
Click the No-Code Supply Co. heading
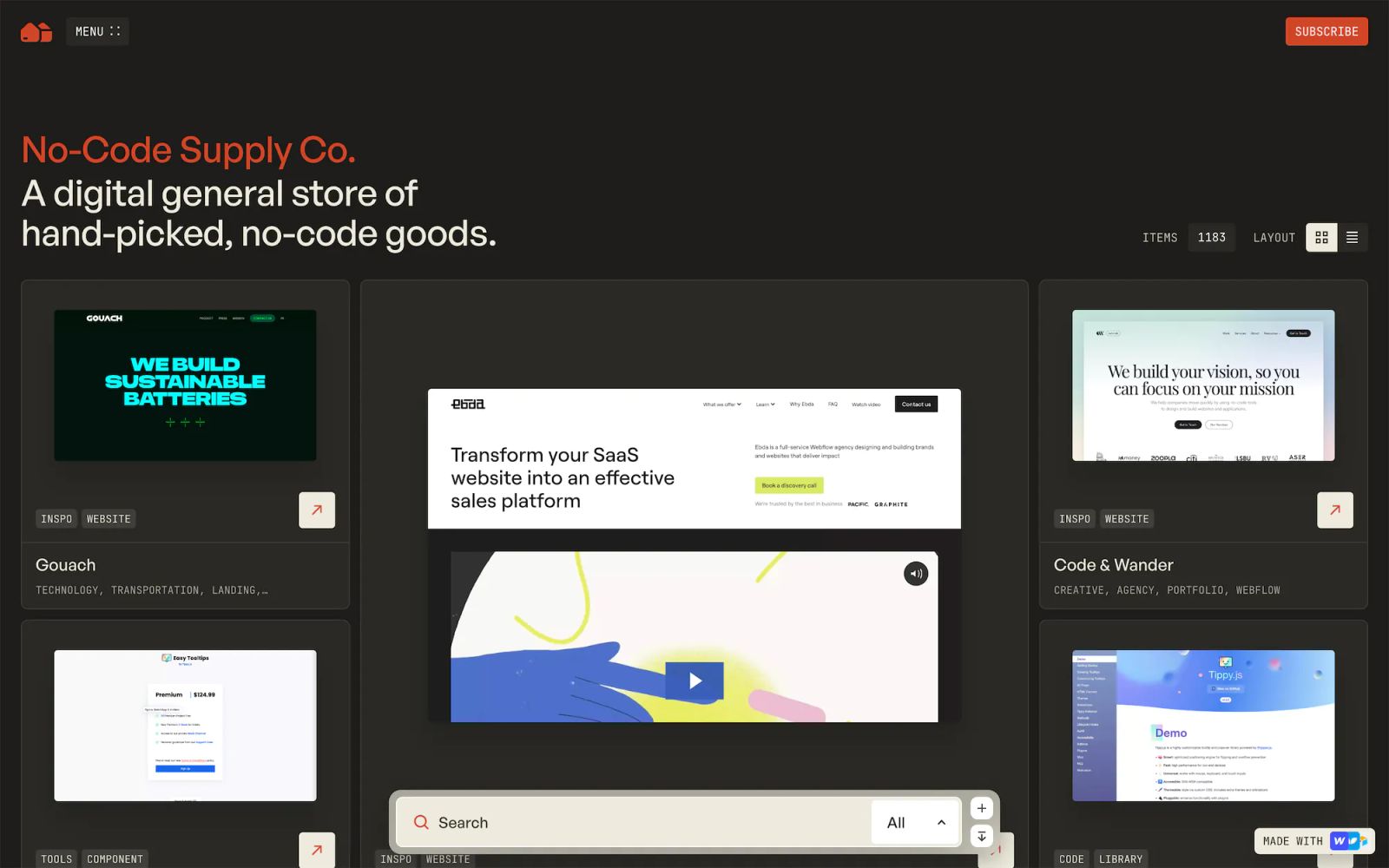pyautogui.click(x=188, y=150)
